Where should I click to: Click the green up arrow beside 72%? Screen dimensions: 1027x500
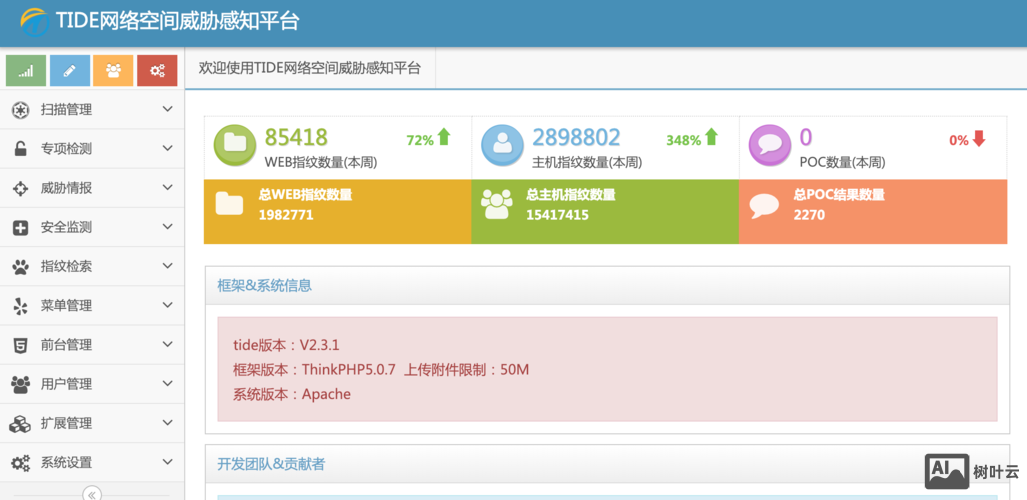point(444,137)
